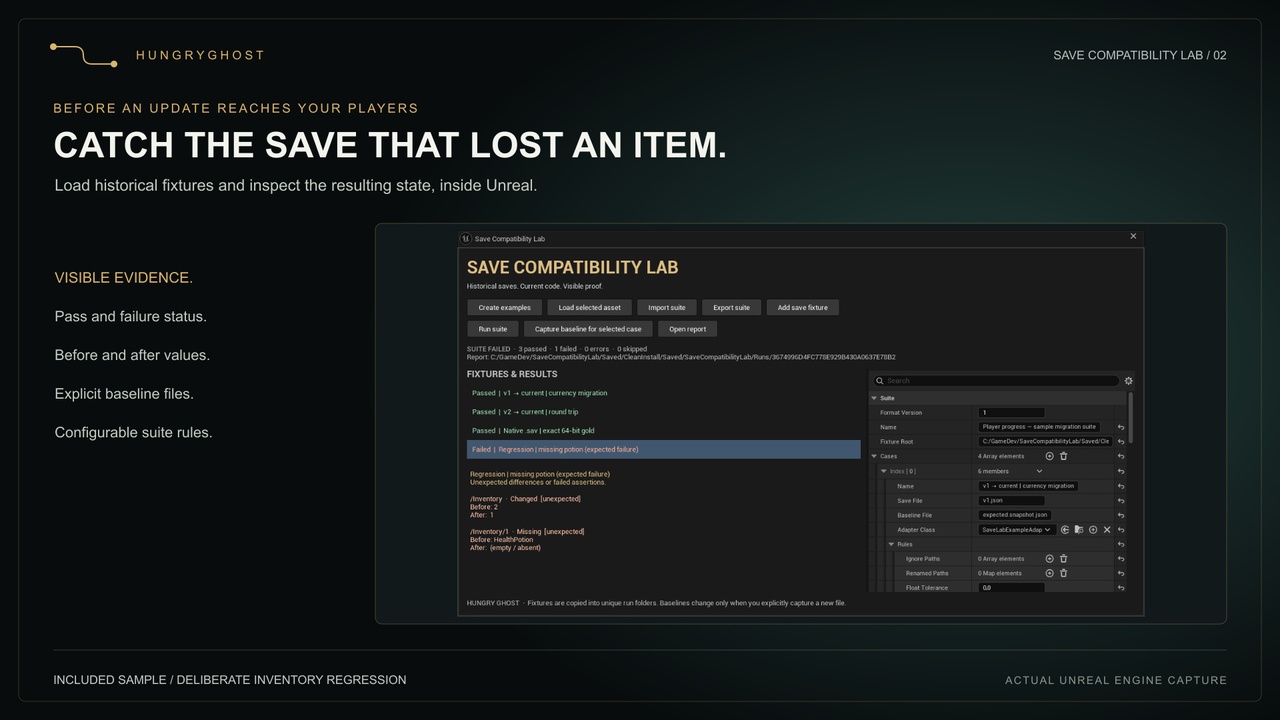Create a new Adapter Class with plus icon
1280x720 pixels.
coord(1093,530)
